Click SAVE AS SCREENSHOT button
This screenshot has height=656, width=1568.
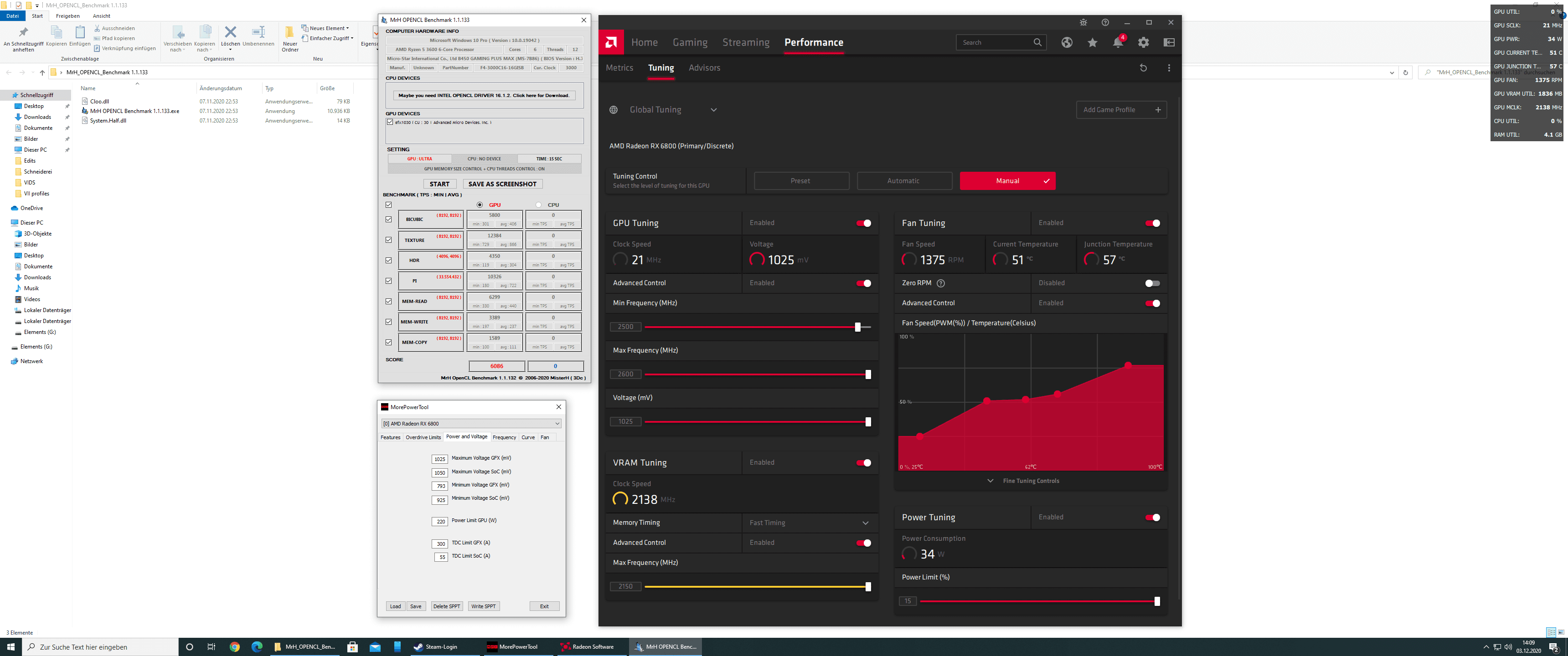pyautogui.click(x=502, y=184)
